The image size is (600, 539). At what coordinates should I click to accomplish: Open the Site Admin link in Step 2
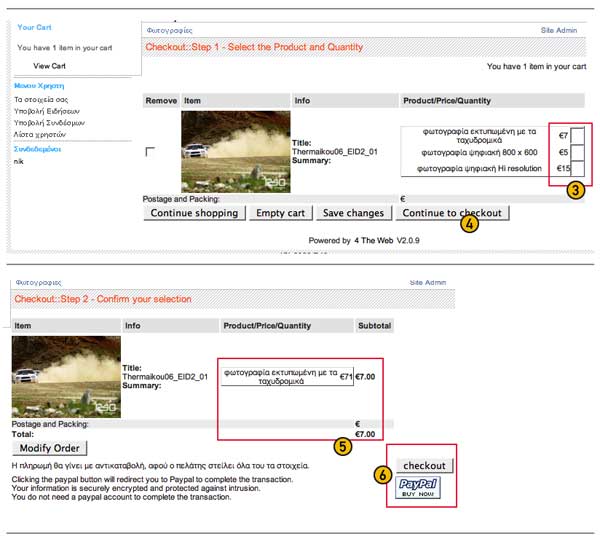click(429, 283)
